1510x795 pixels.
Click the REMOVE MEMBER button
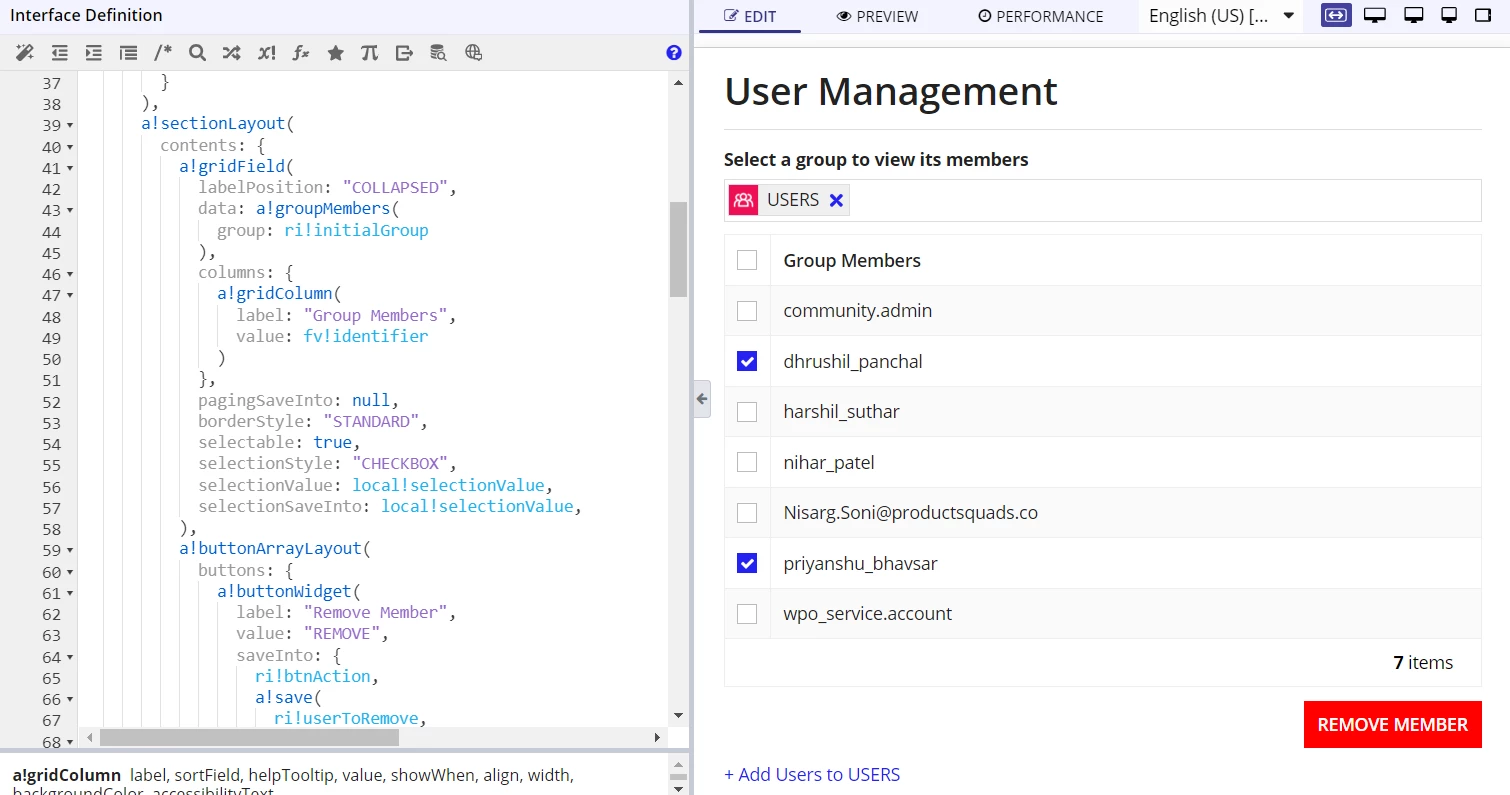click(x=1393, y=725)
